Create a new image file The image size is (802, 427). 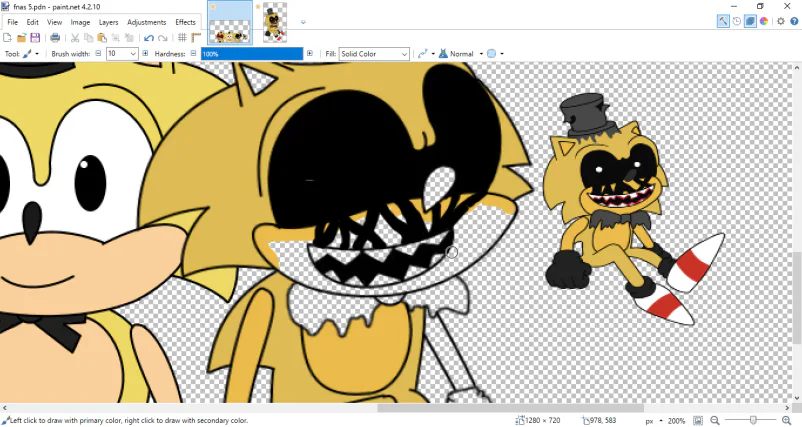[x=8, y=38]
